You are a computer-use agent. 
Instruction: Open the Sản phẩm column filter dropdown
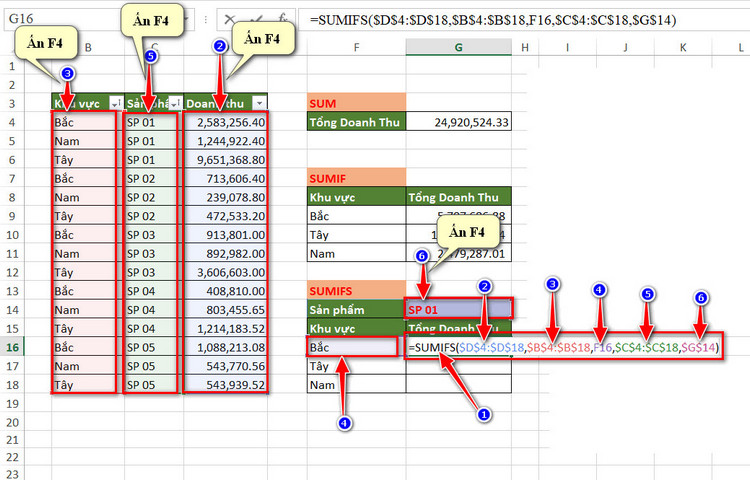[176, 103]
